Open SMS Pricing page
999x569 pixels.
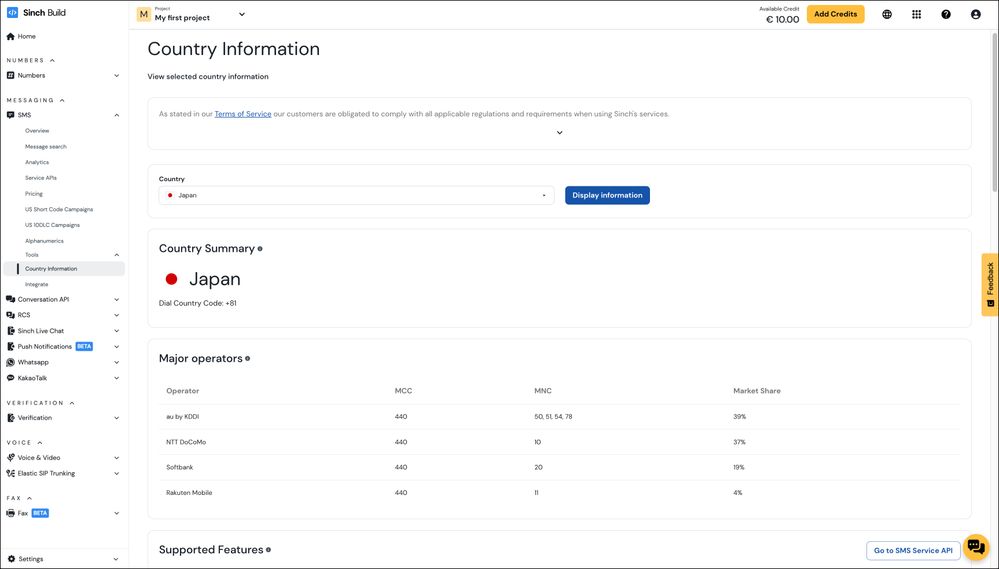34,194
